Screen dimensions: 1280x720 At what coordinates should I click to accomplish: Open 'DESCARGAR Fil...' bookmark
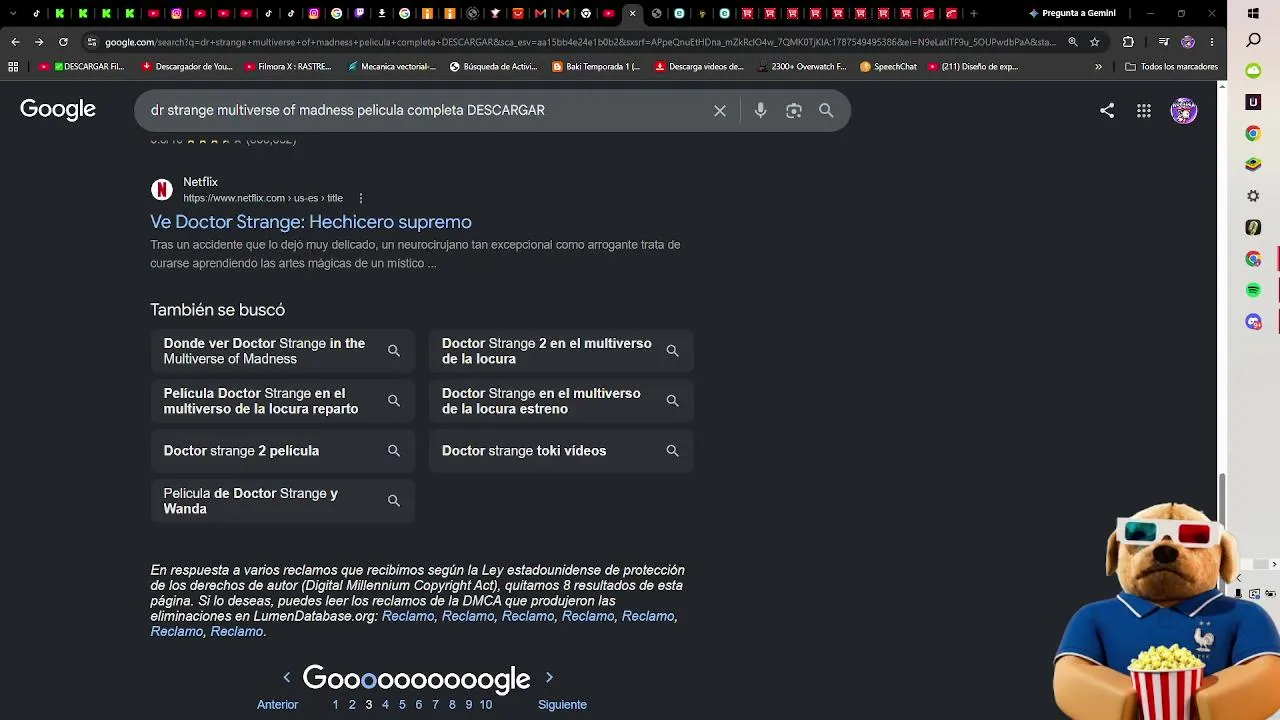click(82, 67)
